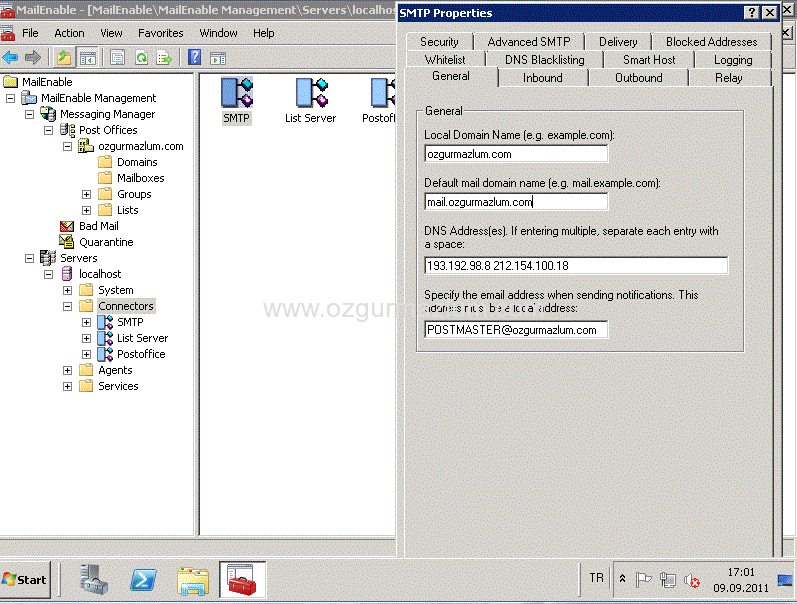797x604 pixels.
Task: Switch to the Blocked Addresses tab
Action: pyautogui.click(x=712, y=42)
